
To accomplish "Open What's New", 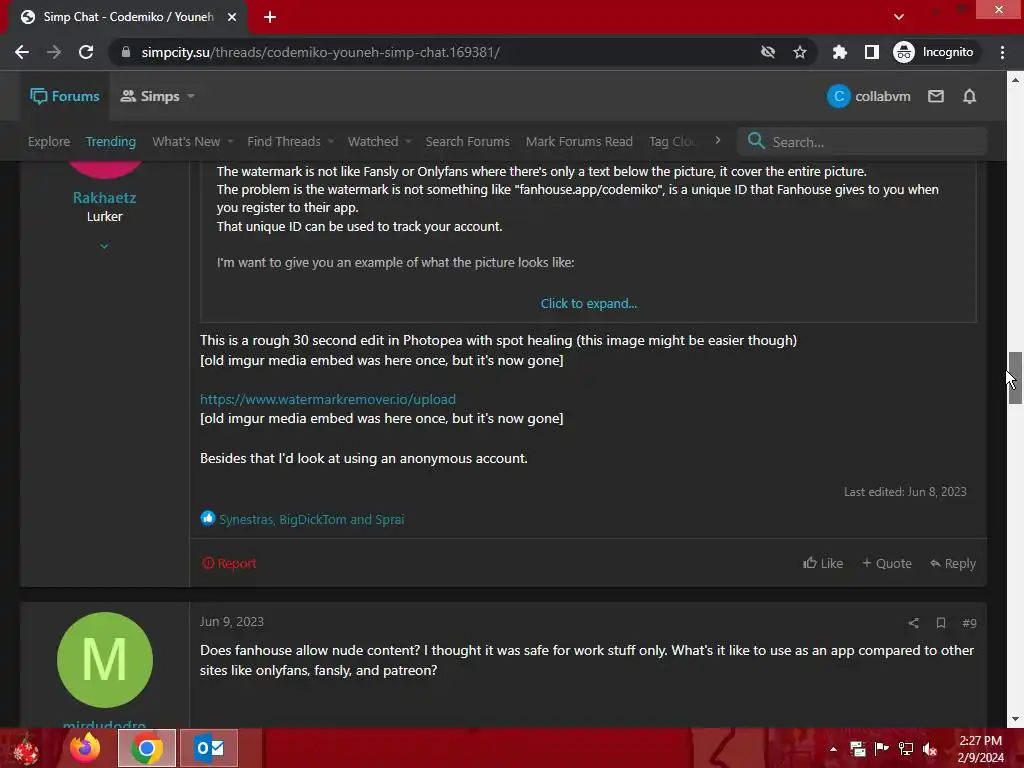I will pos(186,142).
